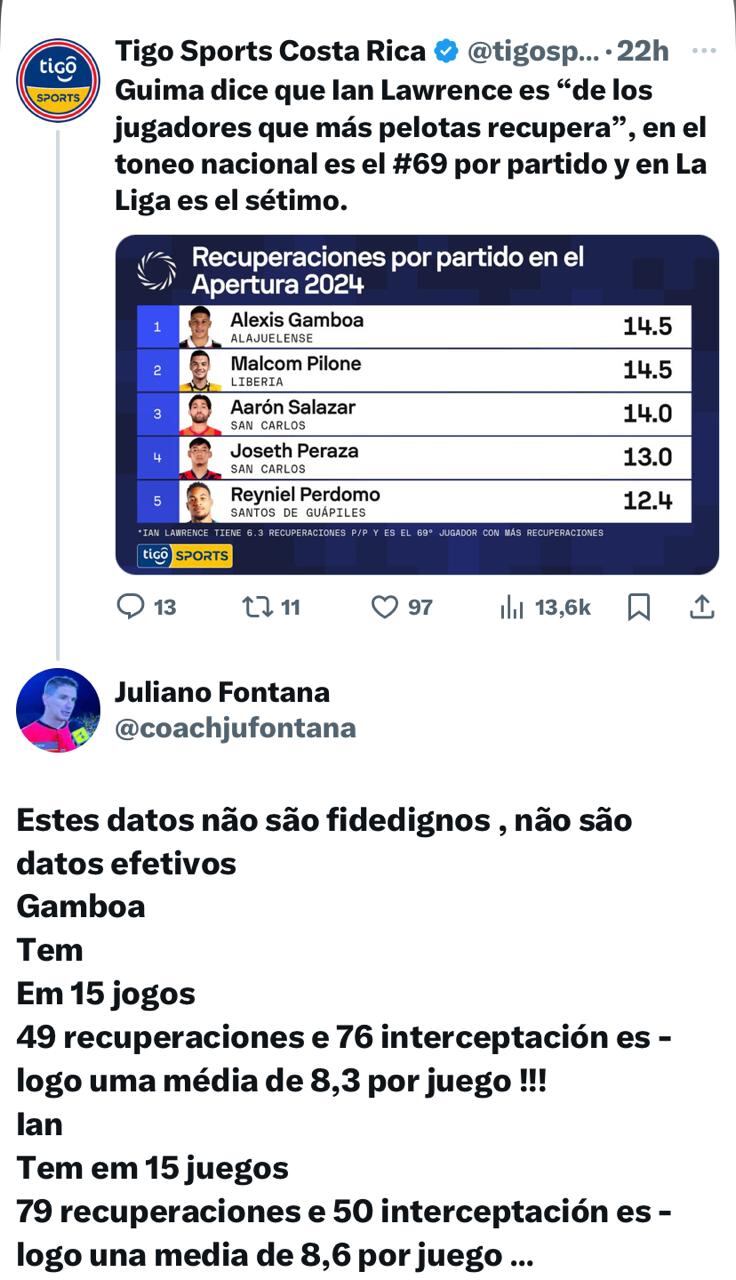Screen dimensions: 736x1280
Task: Click the Juliano Fontana display name
Action: (x=222, y=691)
